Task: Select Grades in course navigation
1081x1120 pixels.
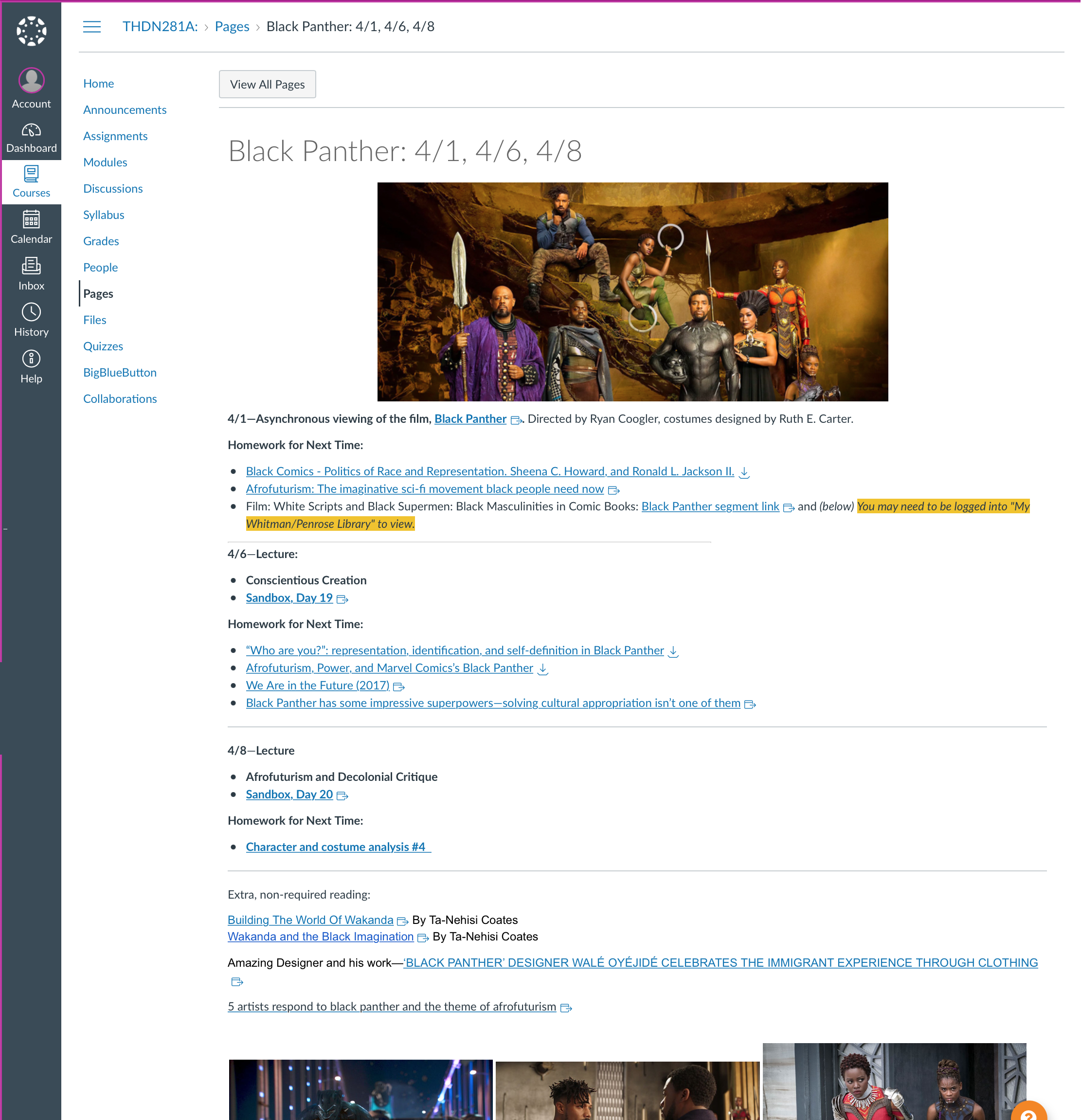Action: 101,240
